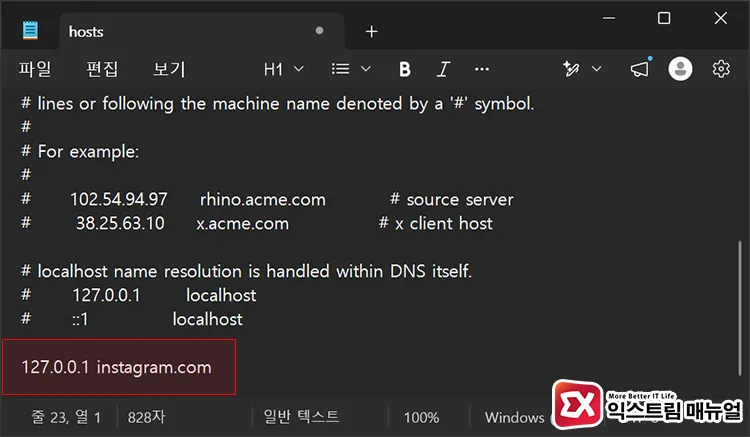The image size is (750, 437).
Task: Click the '# x client host' comment
Action: pos(435,223)
